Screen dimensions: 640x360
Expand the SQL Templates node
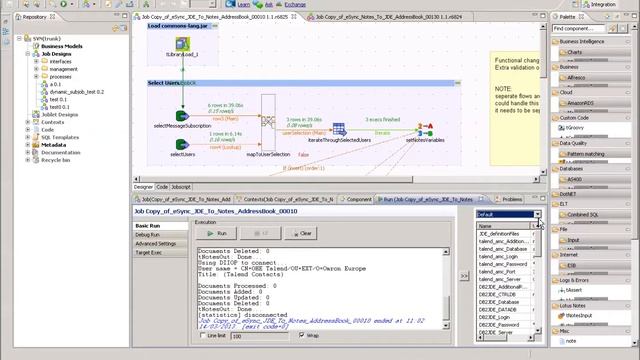pos(28,138)
